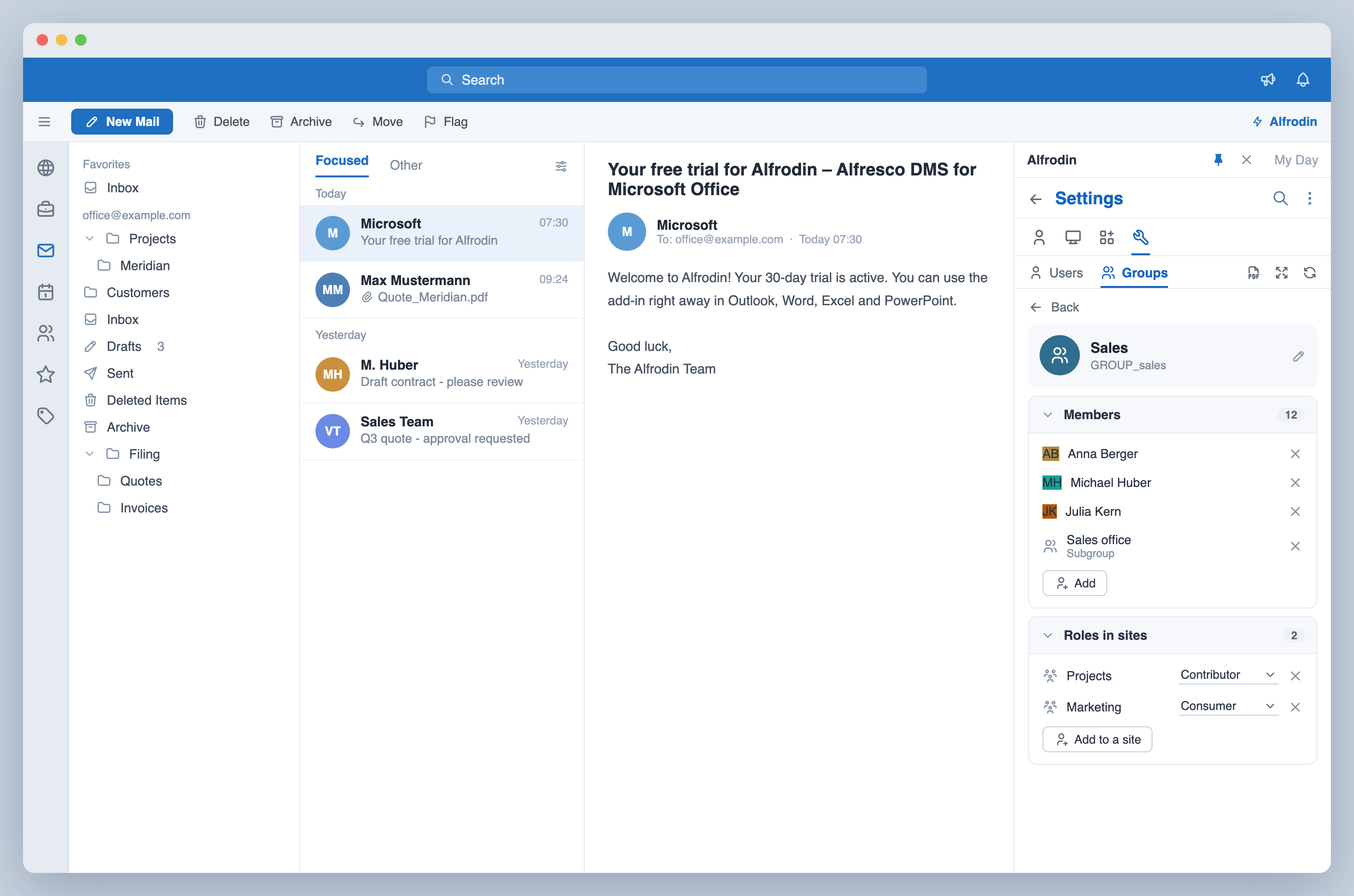Switch to the person settings tab icon
The width and height of the screenshot is (1354, 896).
pos(1039,237)
